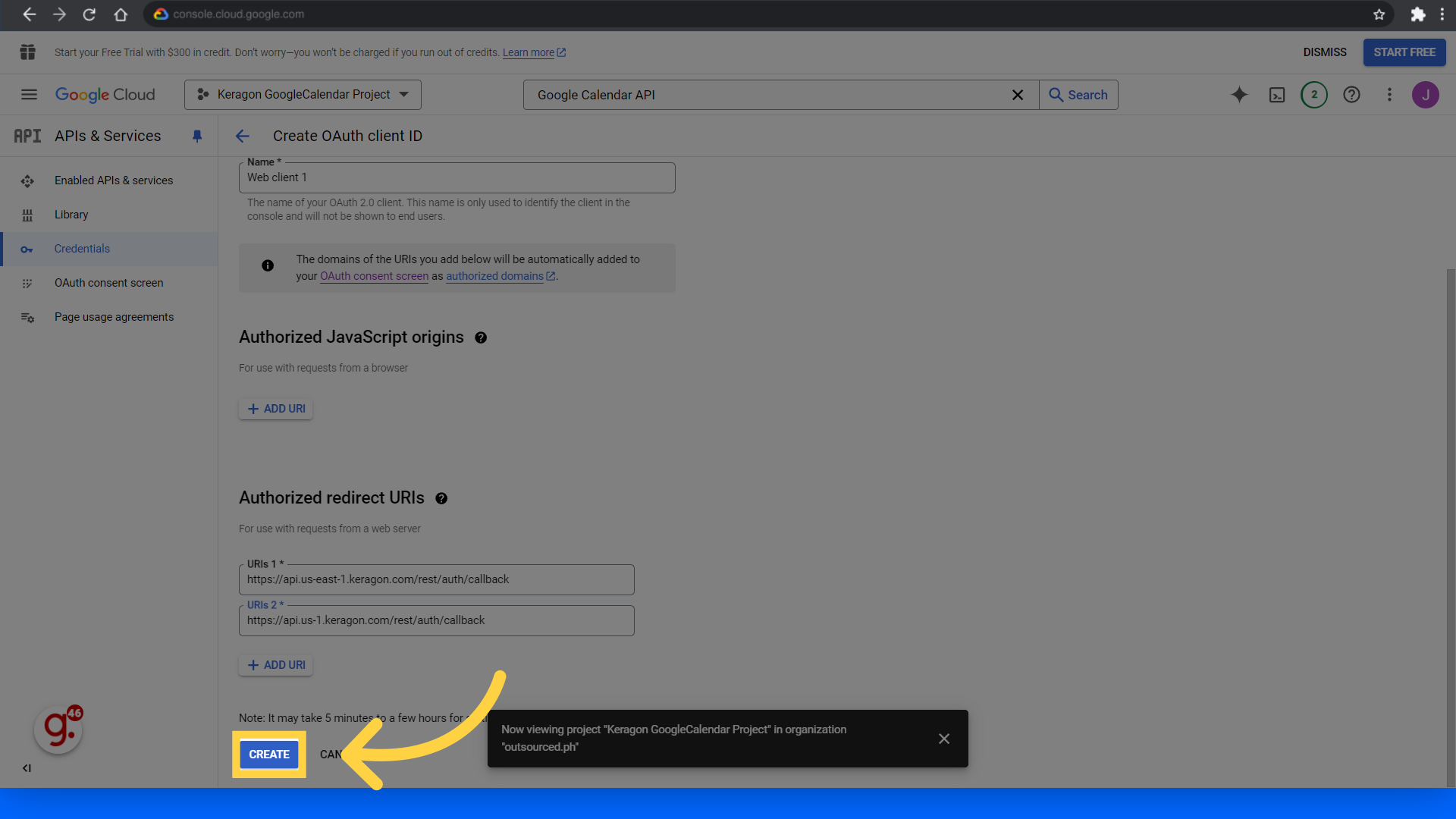Open browser extensions puzzle icon
Viewport: 1456px width, 819px height.
pyautogui.click(x=1417, y=14)
